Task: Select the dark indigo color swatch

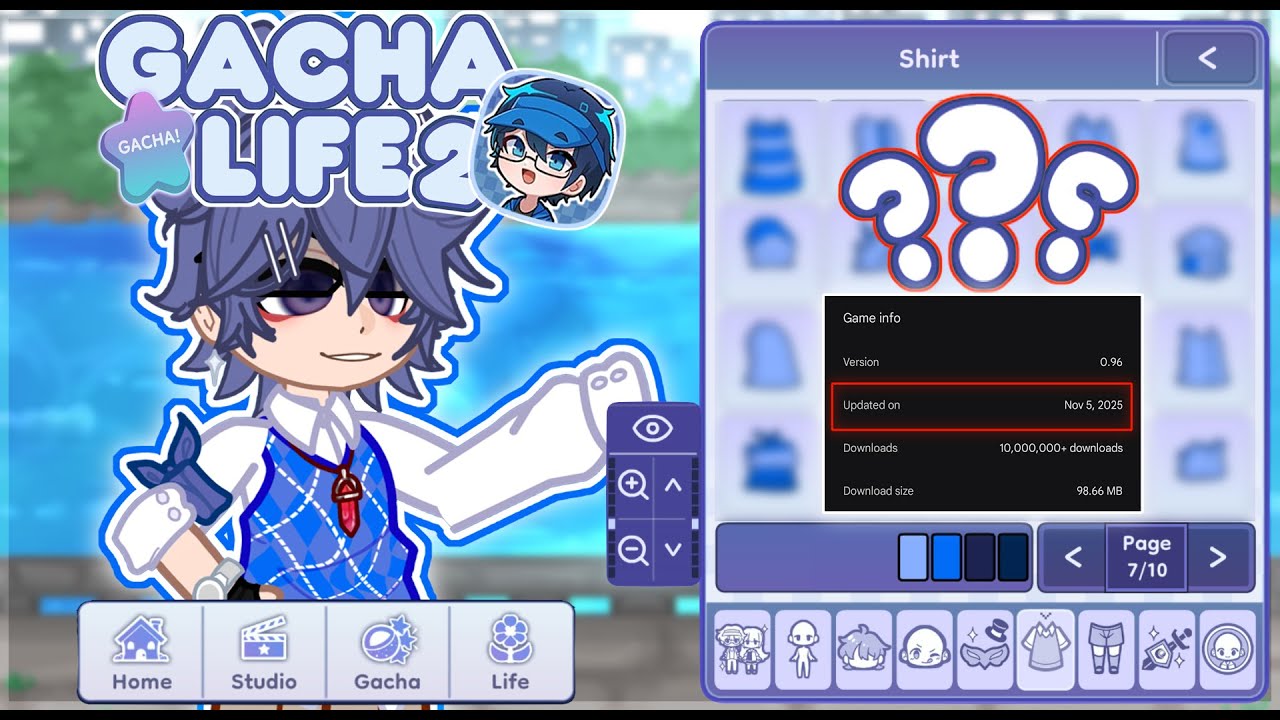Action: pos(980,557)
